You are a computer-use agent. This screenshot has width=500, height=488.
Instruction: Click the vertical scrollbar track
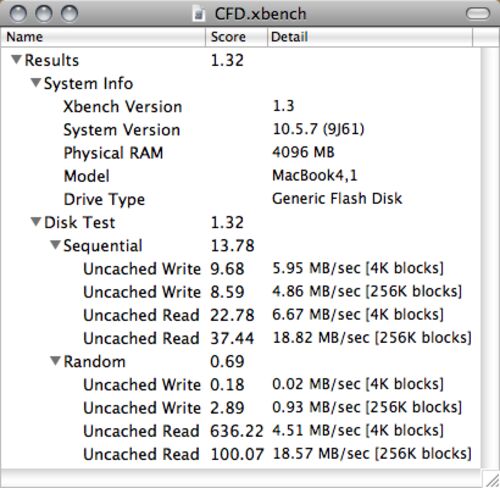coord(490,258)
